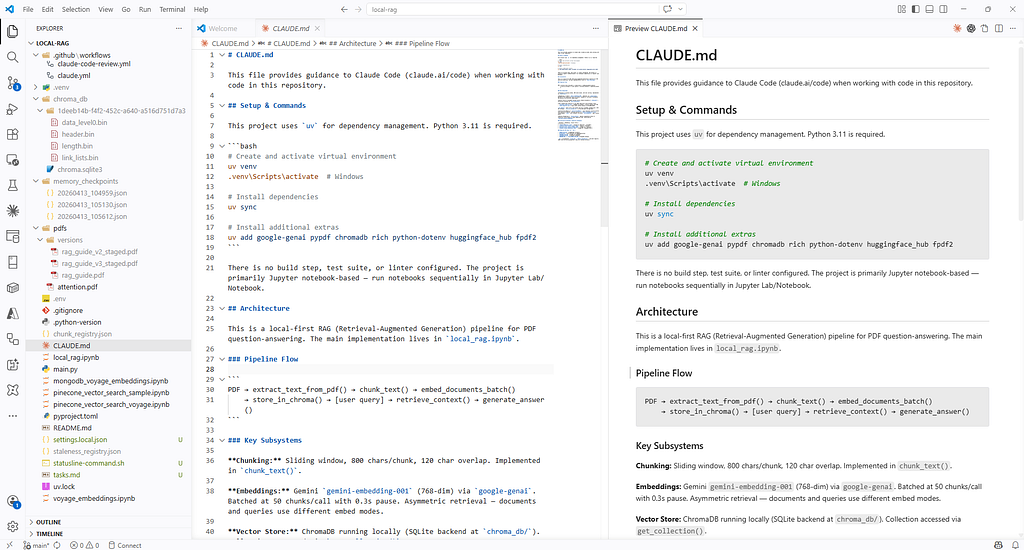Toggle the Secondary Side Bar visibility
The image size is (1024, 550).
tap(943, 9)
